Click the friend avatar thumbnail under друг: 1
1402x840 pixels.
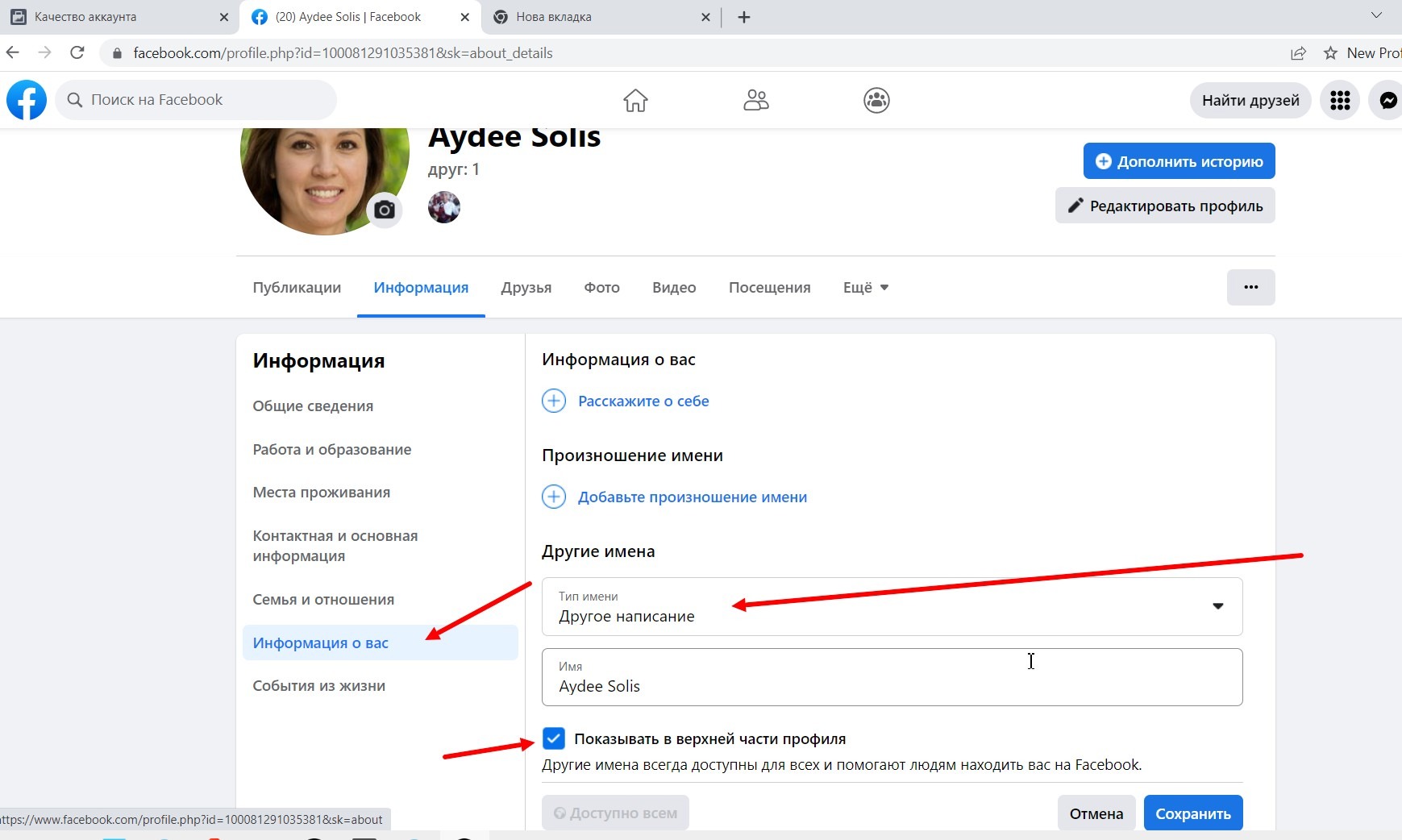[x=444, y=207]
